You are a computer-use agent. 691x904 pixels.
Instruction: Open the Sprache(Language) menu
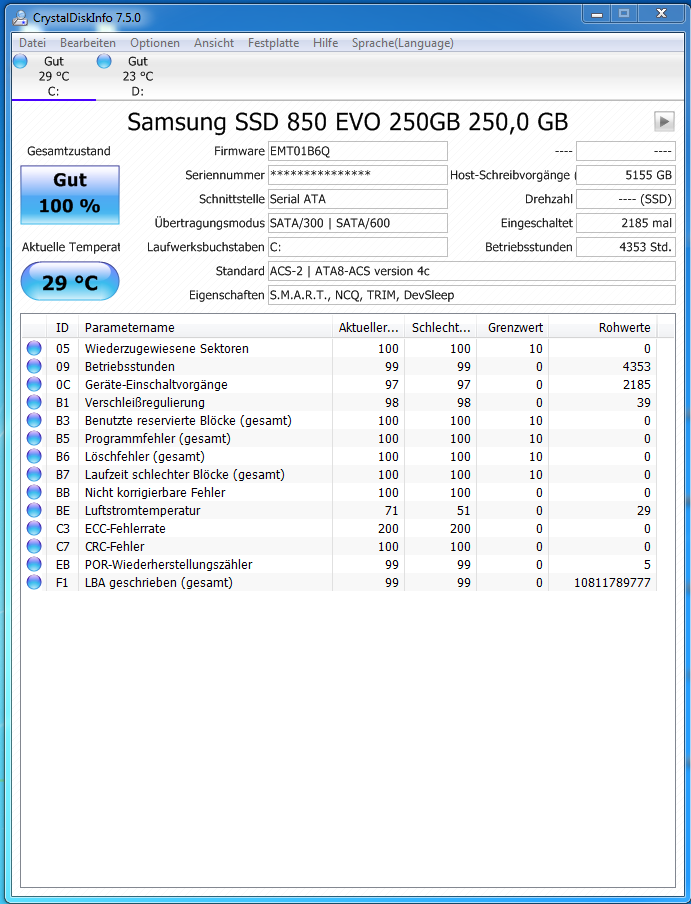[x=402, y=43]
